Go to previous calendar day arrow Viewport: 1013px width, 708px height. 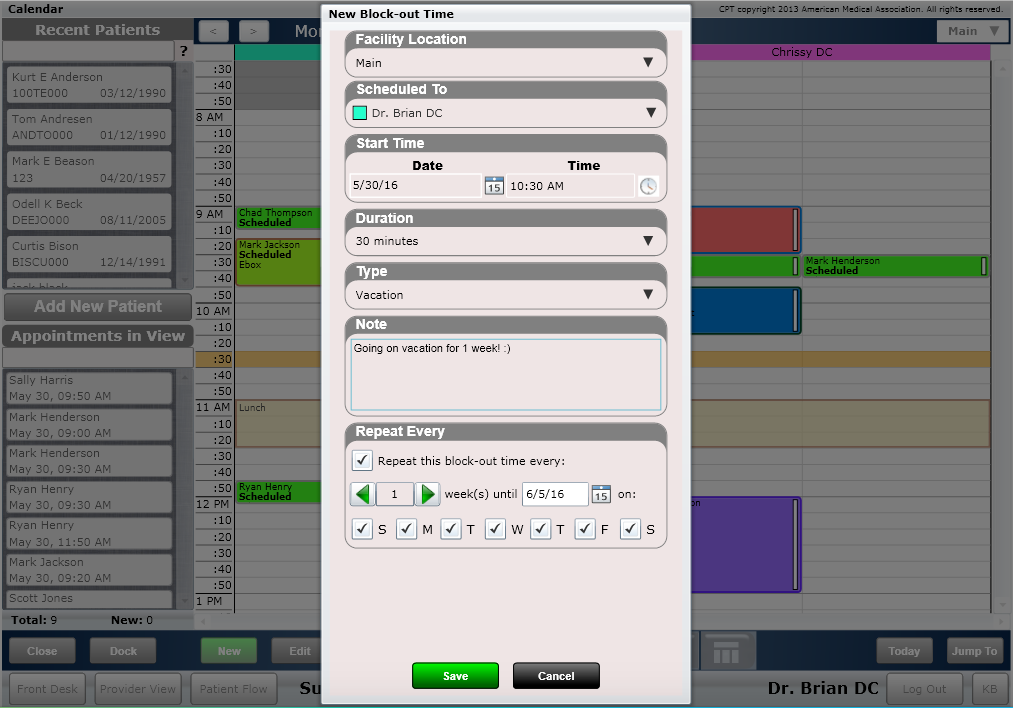[x=219, y=31]
